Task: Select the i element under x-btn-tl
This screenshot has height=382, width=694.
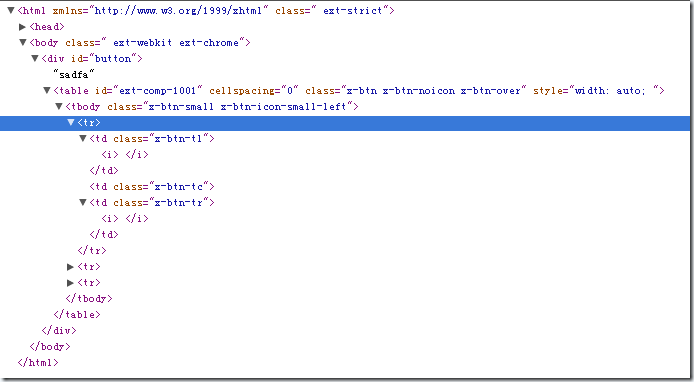Action: click(x=125, y=154)
